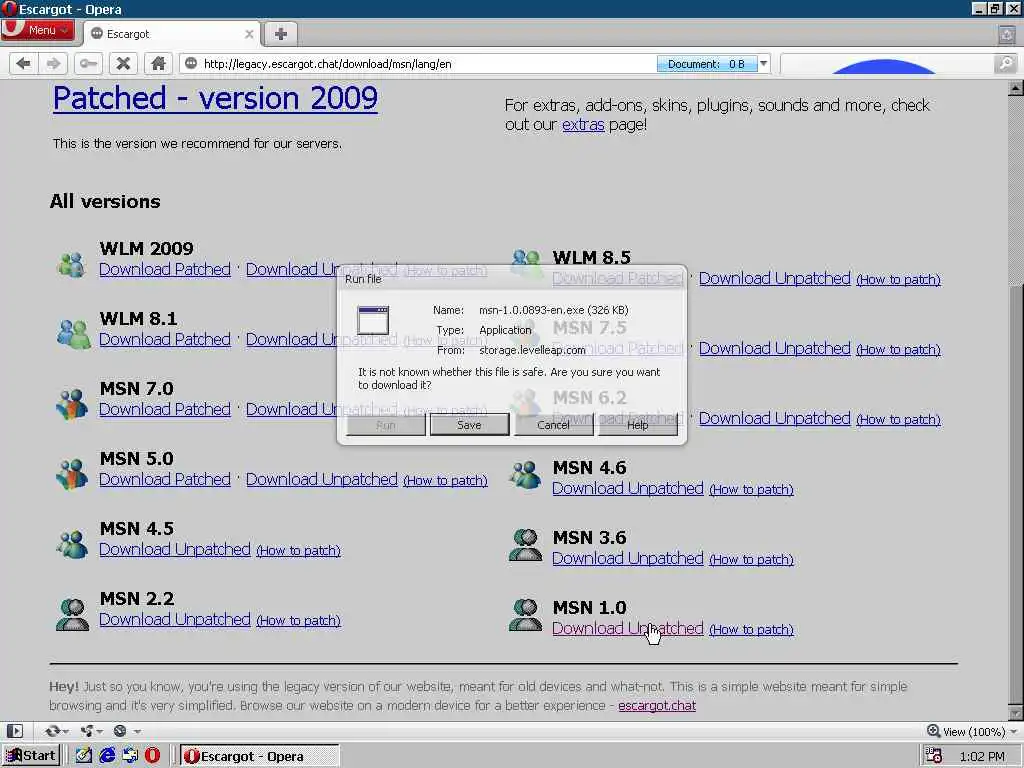Download Unpatched MSN 7.5
This screenshot has height=768, width=1024.
775,348
